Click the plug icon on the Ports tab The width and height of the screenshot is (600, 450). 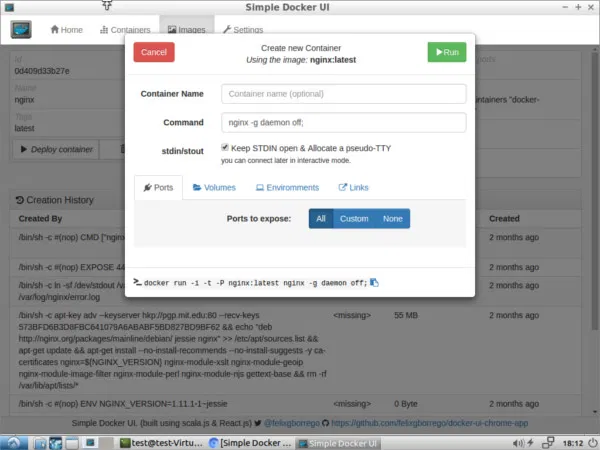tap(148, 187)
